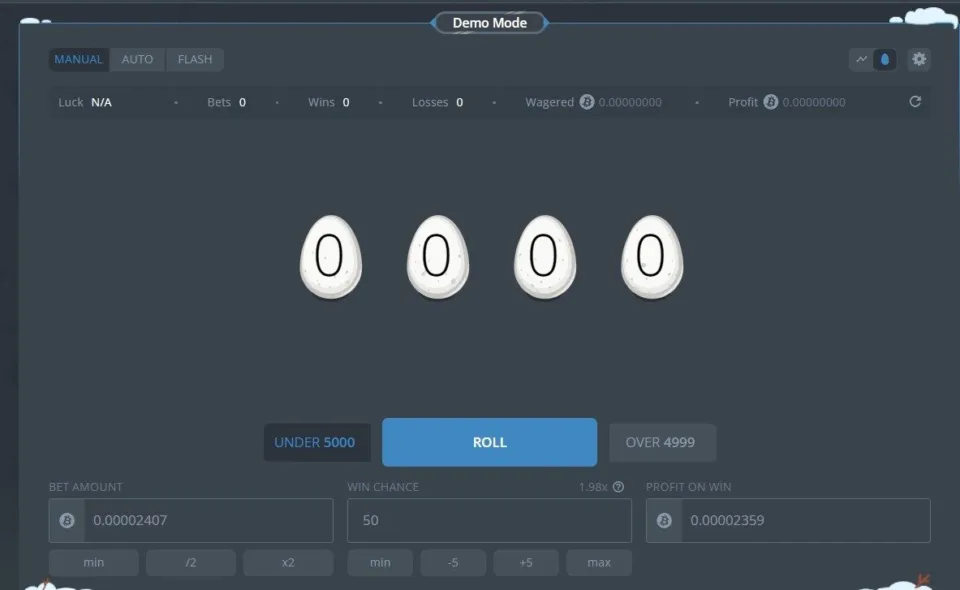Switch to the AUTO tab

[137, 59]
